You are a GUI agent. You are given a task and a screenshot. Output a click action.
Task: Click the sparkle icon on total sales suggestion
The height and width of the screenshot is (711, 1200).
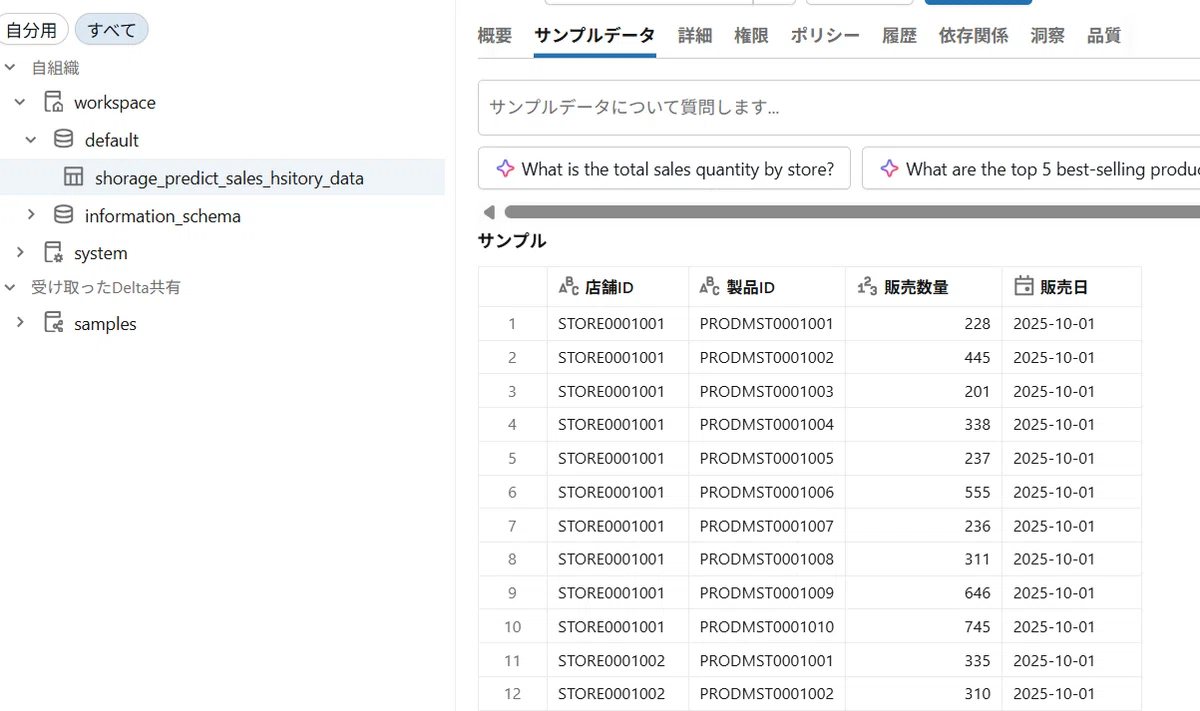pyautogui.click(x=505, y=169)
